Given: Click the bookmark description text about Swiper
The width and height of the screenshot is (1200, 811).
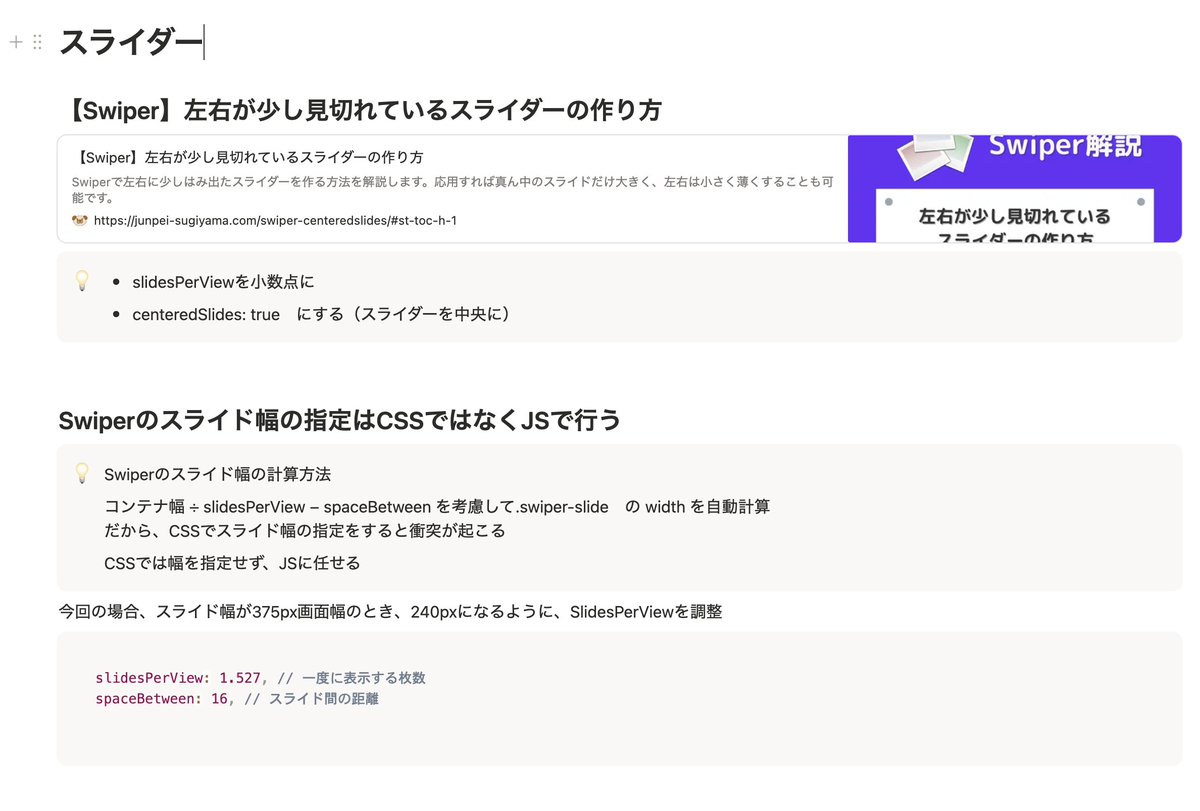Looking at the screenshot, I should click(452, 190).
